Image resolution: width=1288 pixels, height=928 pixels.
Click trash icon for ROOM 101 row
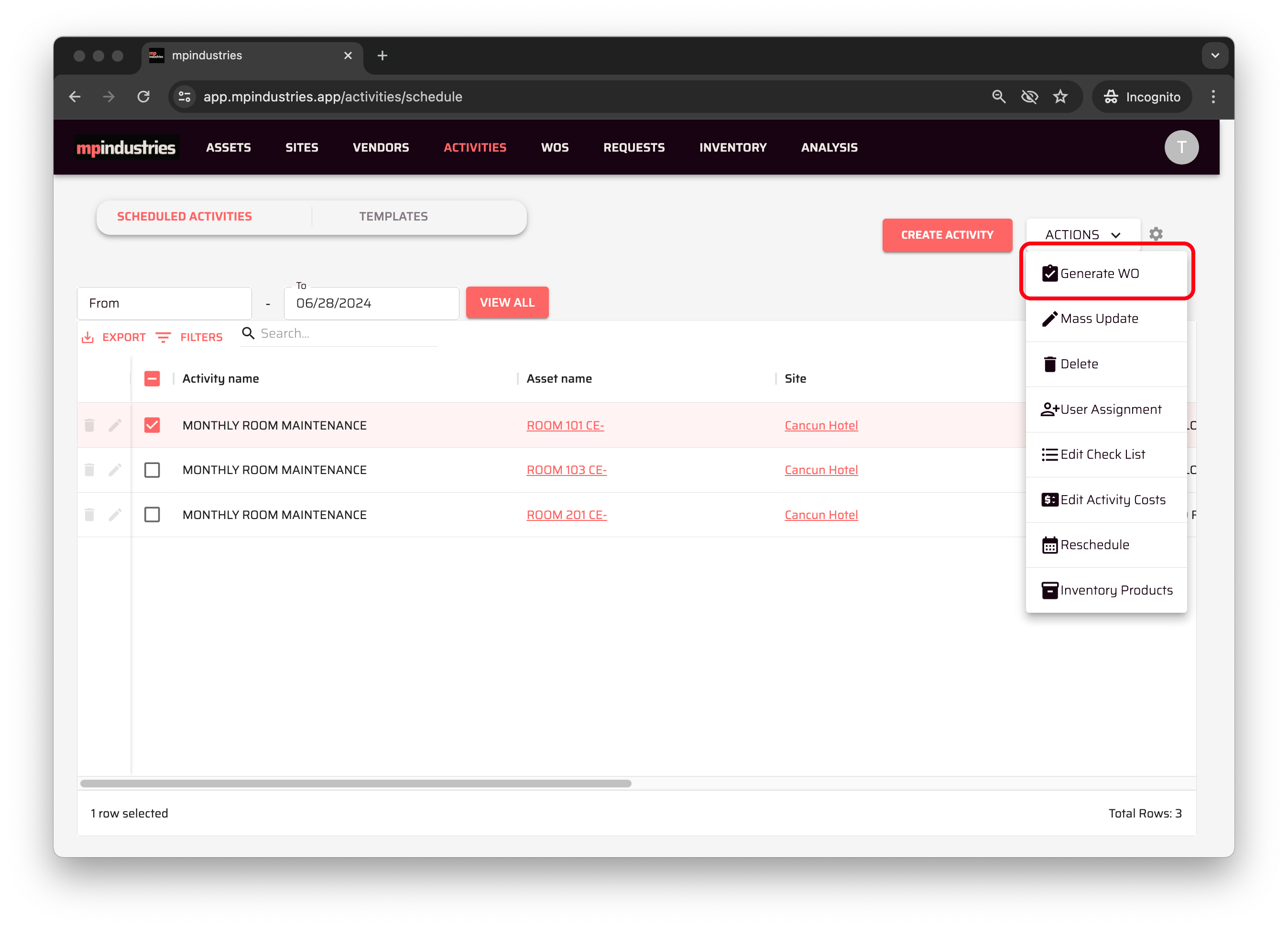pos(89,425)
